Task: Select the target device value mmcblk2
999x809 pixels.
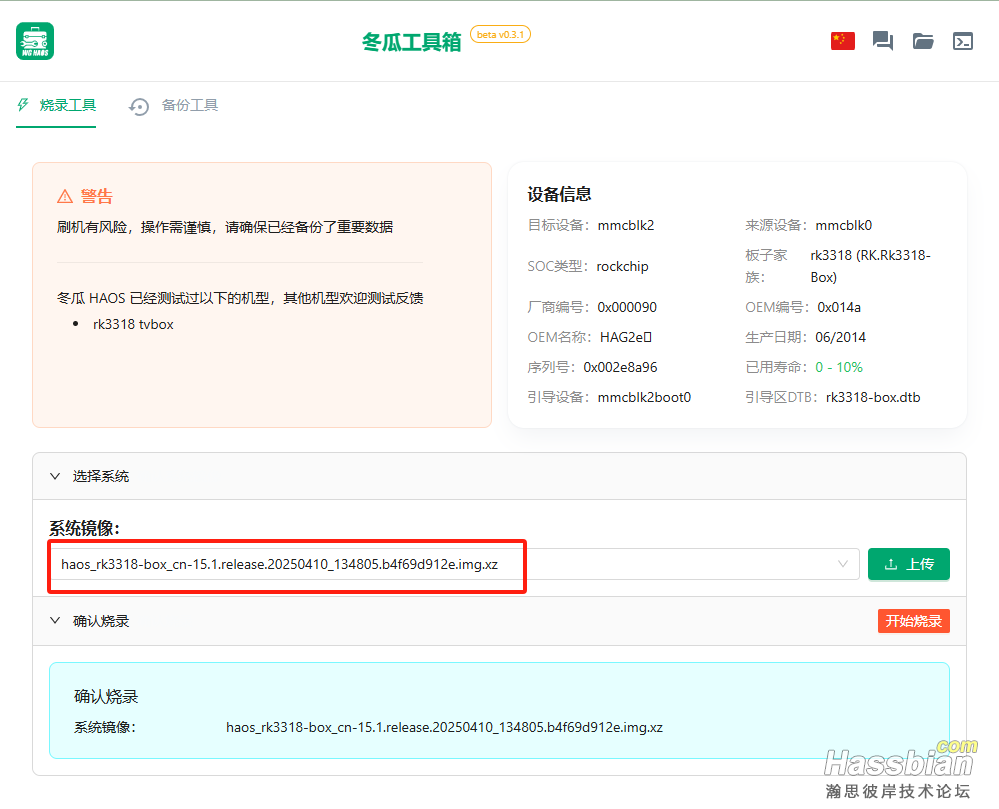Action: (626, 226)
